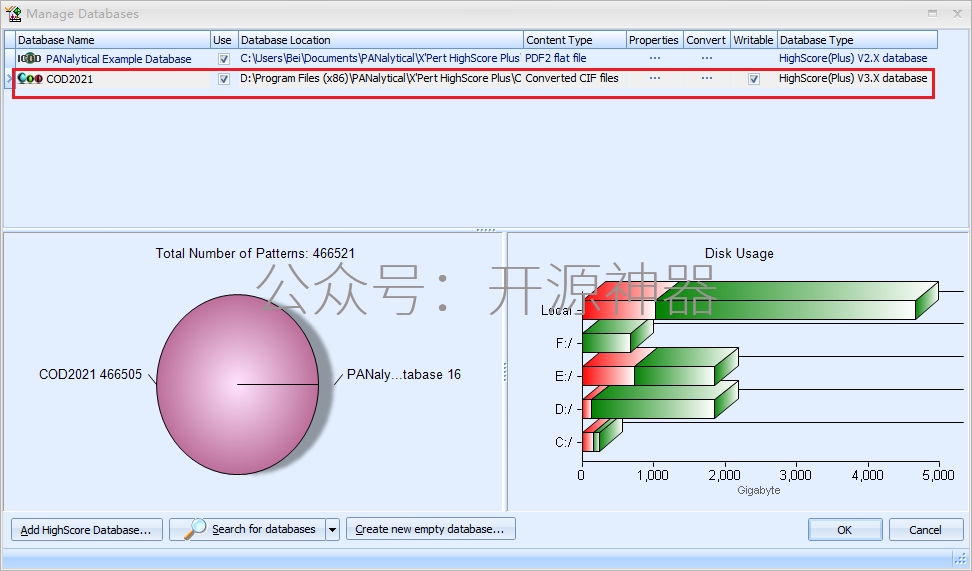The image size is (972, 571).
Task: Click the row selector arrow beside COD2021
Action: coord(9,79)
